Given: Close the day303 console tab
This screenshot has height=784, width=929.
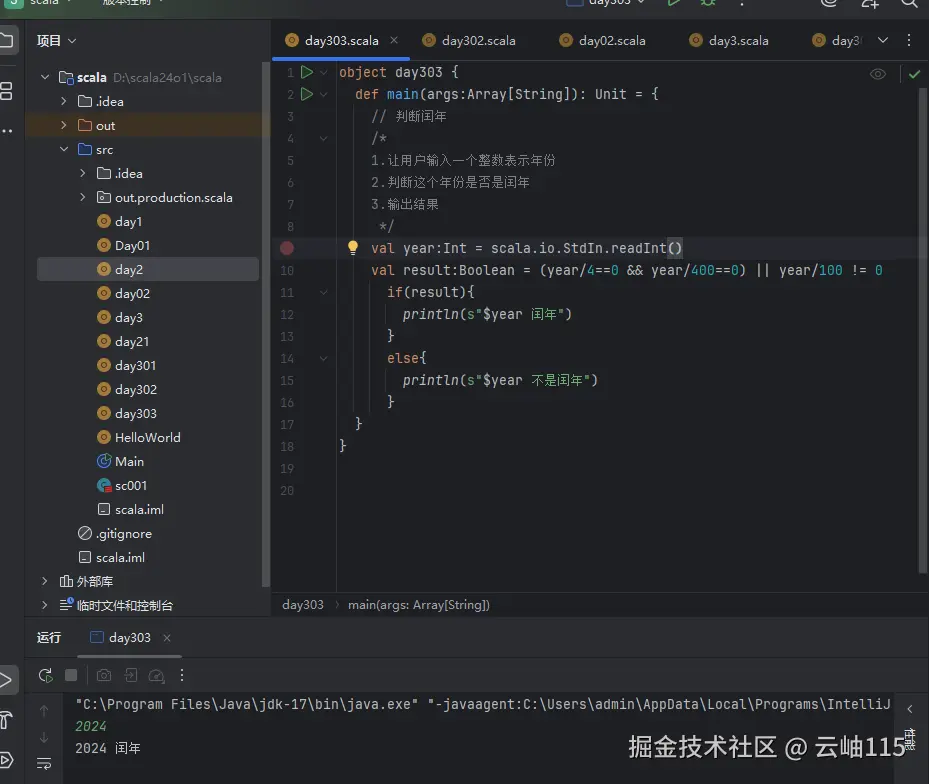Looking at the screenshot, I should tap(165, 637).
